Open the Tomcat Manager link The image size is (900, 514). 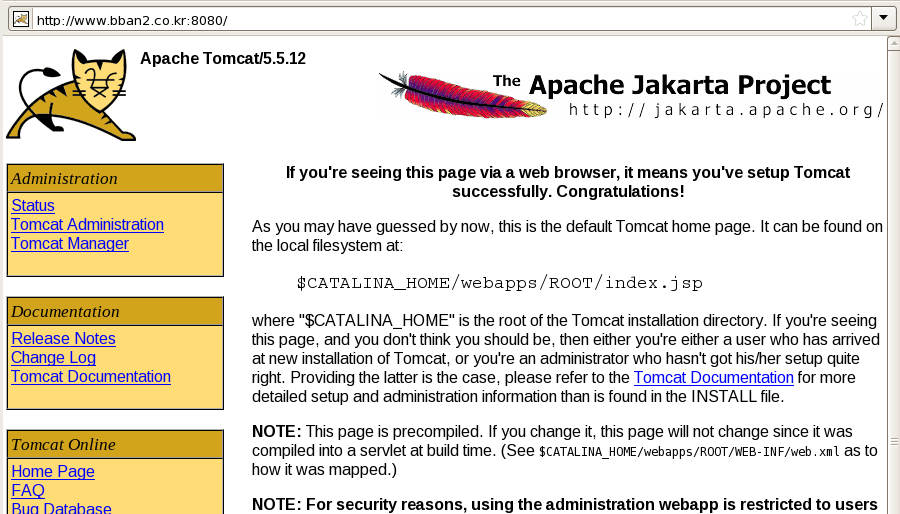pyautogui.click(x=70, y=243)
